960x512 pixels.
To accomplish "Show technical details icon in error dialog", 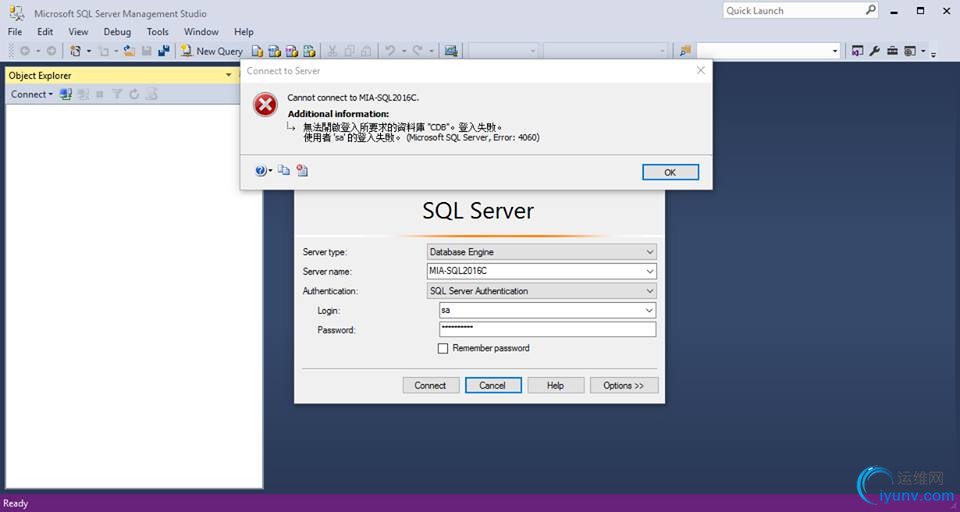I will click(x=302, y=170).
